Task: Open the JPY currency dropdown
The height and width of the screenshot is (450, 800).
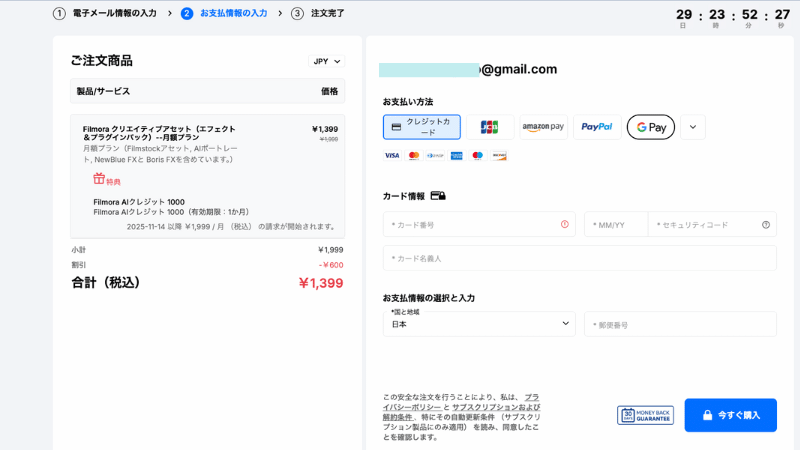Action: pos(326,61)
